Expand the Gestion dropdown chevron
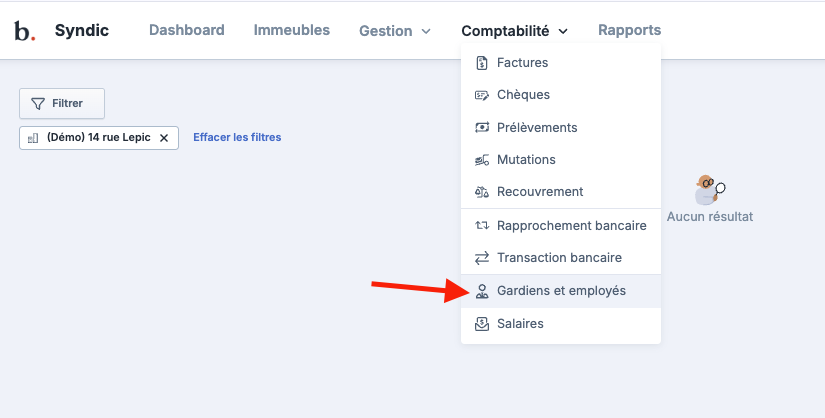 point(426,32)
